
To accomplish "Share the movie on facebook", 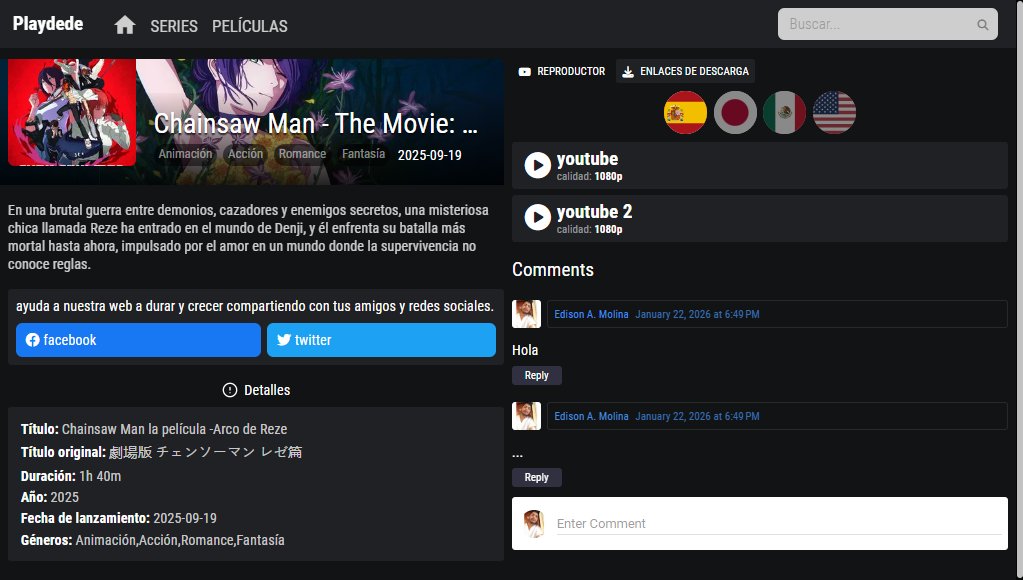I will pos(138,340).
